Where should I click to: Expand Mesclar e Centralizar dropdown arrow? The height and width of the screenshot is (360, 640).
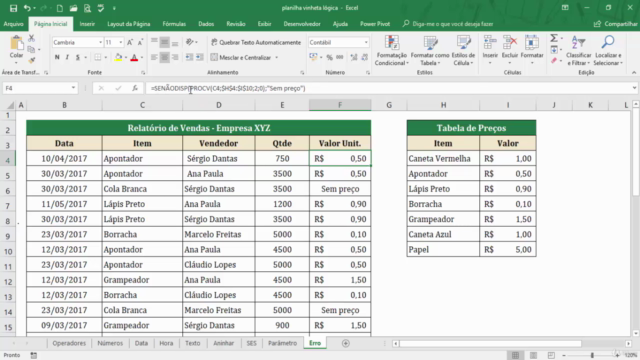[x=277, y=58]
